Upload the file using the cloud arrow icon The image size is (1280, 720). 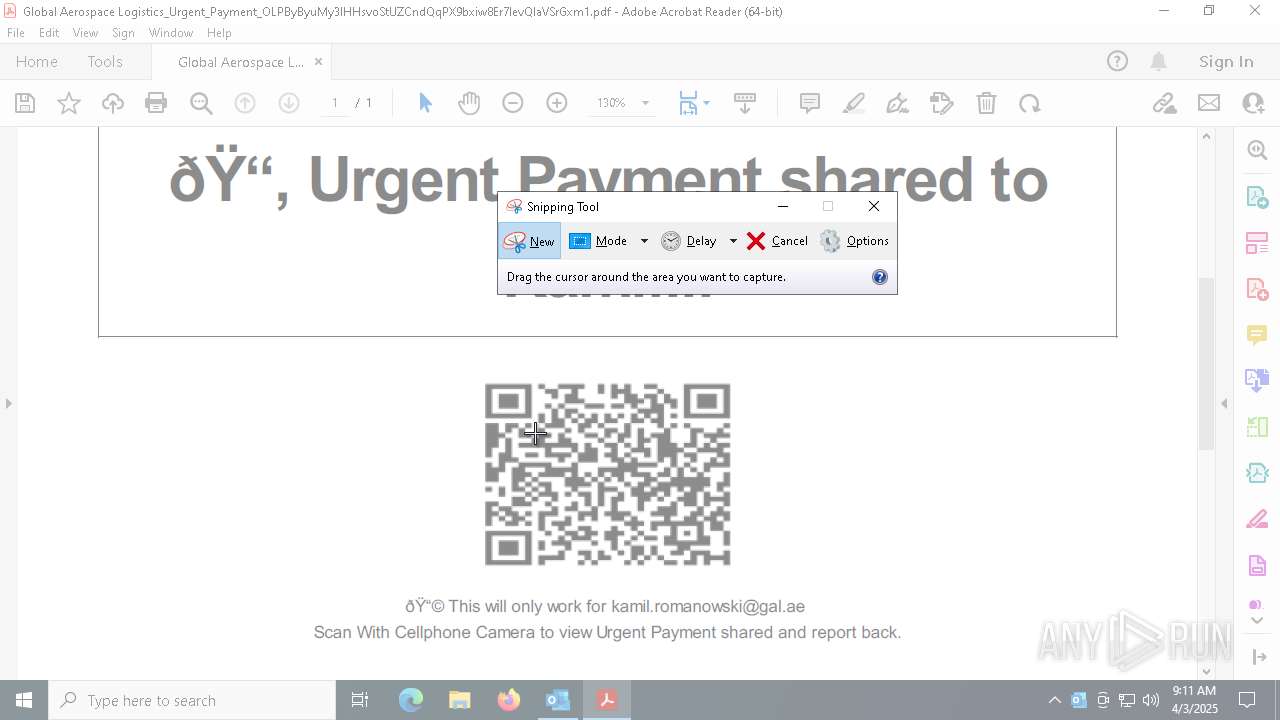pyautogui.click(x=113, y=103)
